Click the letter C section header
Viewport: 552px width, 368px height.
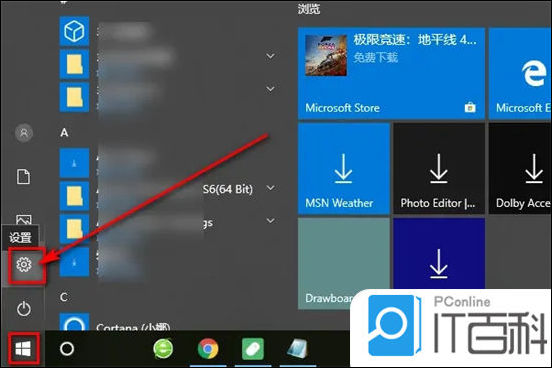(x=64, y=297)
